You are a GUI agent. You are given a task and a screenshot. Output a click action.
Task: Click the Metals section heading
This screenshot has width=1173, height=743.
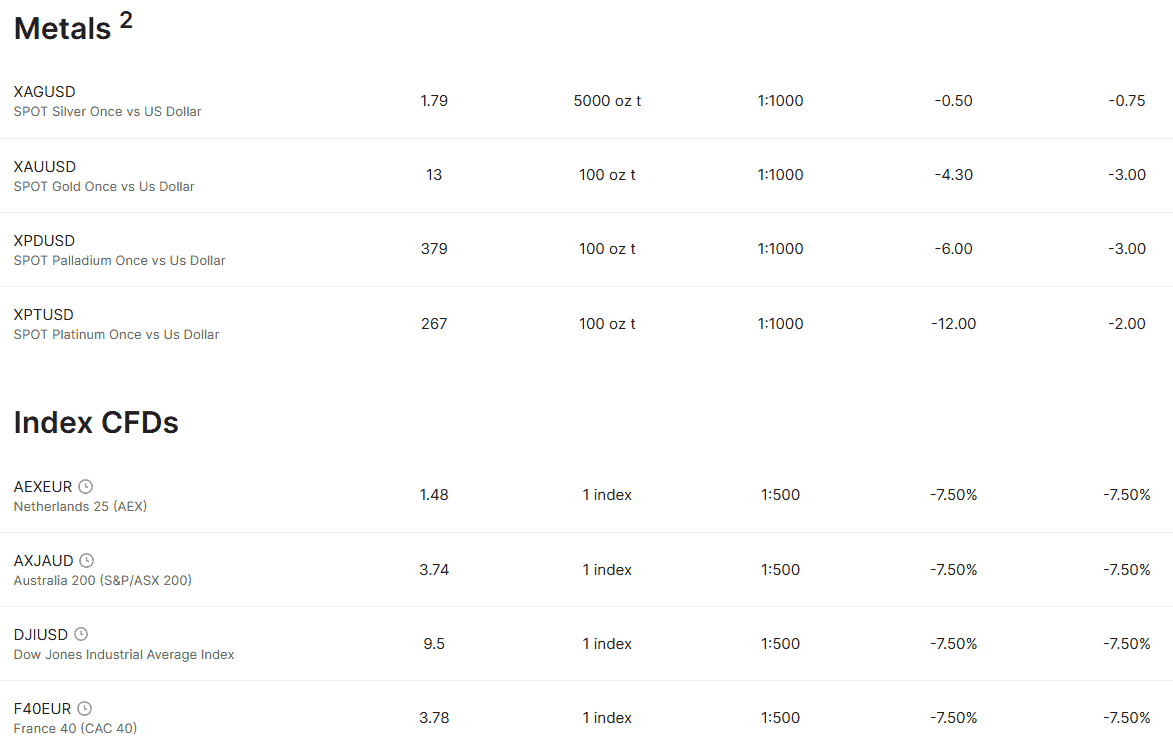[x=62, y=29]
